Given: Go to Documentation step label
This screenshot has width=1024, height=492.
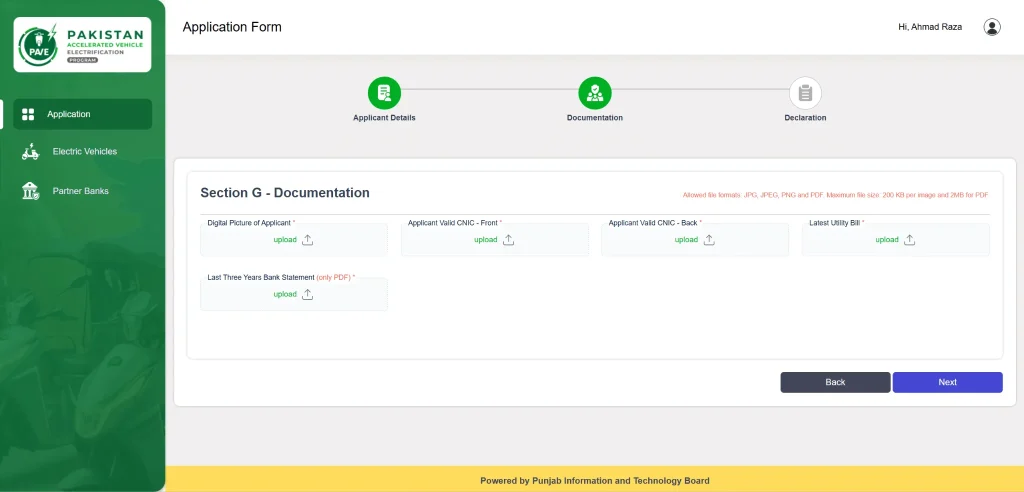Looking at the screenshot, I should 595,118.
